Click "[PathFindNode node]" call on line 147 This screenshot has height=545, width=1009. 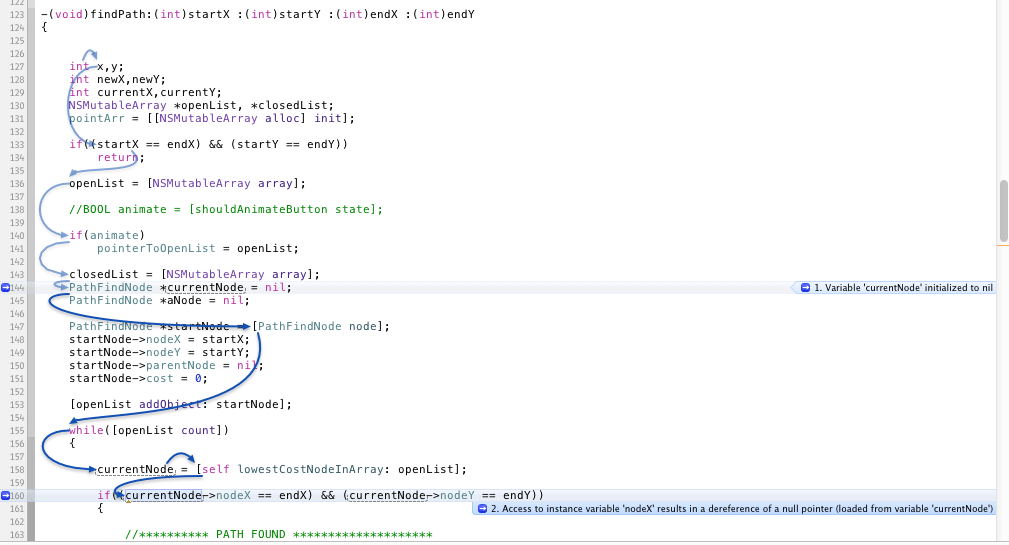tap(317, 326)
